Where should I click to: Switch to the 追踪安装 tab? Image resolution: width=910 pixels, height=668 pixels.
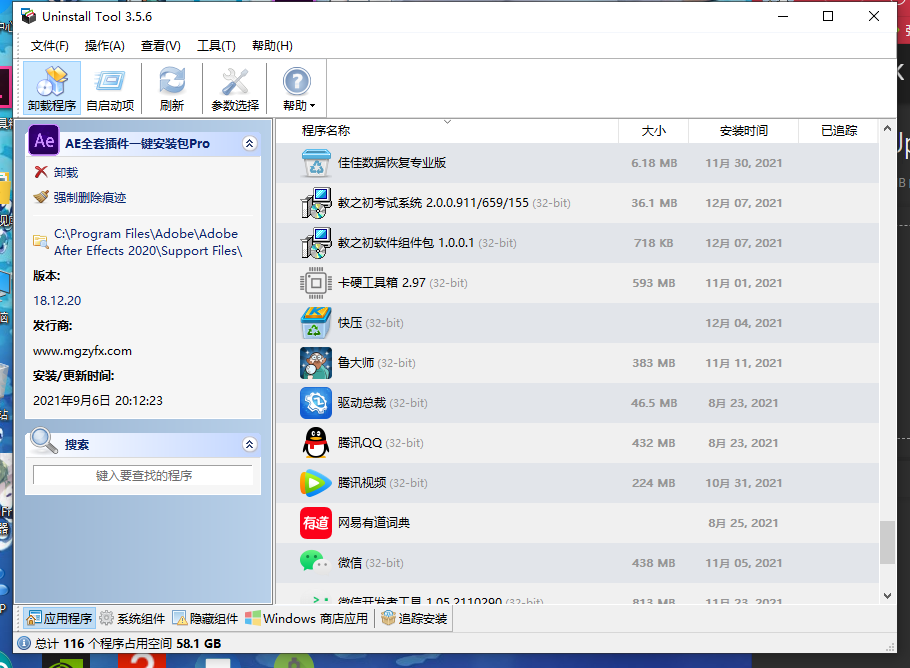[x=414, y=619]
